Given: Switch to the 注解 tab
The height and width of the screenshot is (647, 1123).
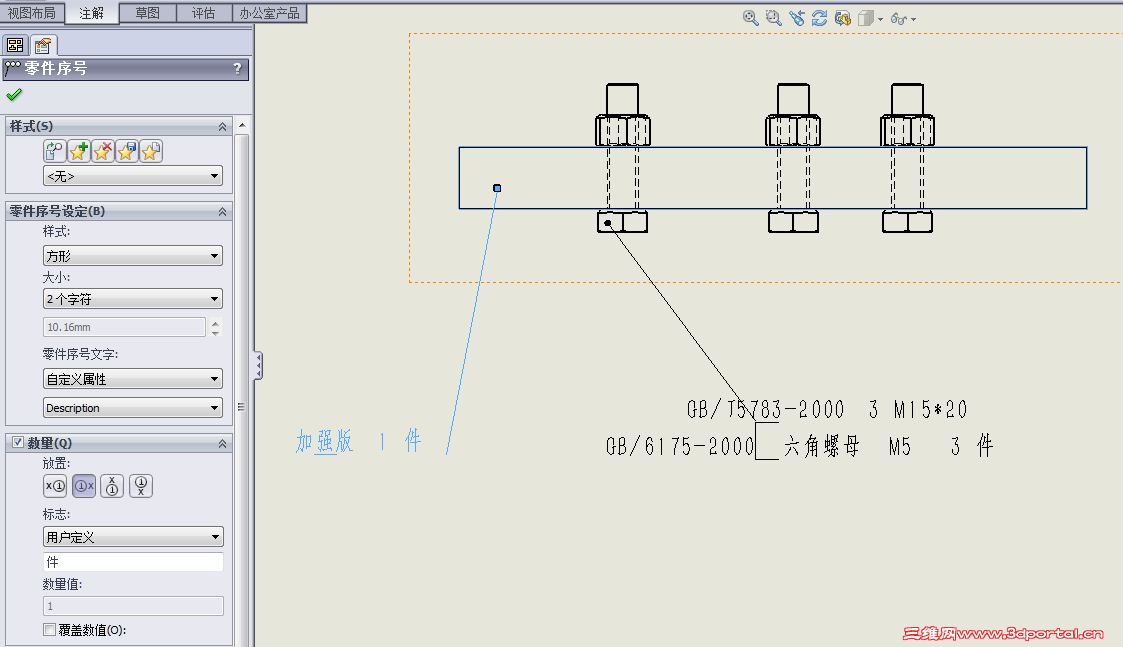Looking at the screenshot, I should coord(92,13).
